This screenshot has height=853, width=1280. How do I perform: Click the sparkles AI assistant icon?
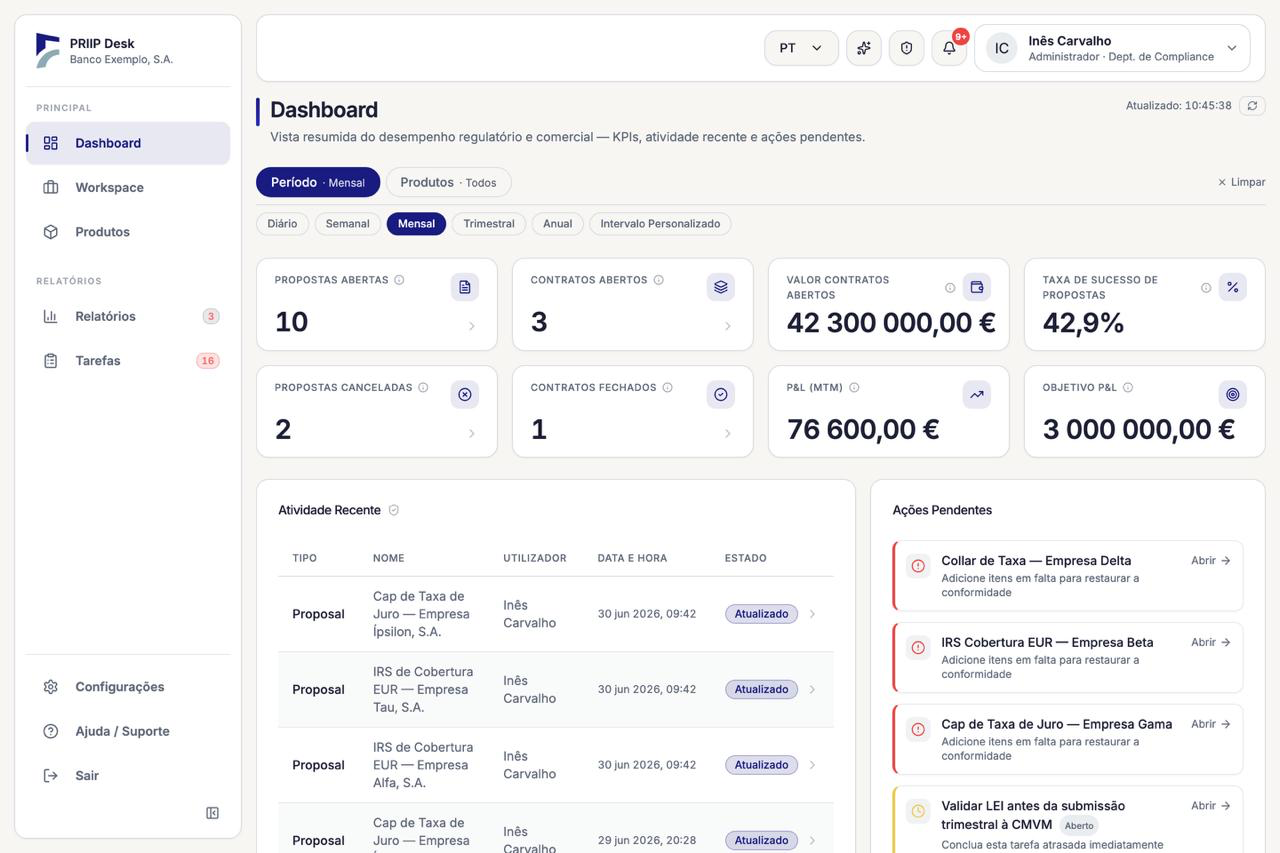click(x=864, y=48)
